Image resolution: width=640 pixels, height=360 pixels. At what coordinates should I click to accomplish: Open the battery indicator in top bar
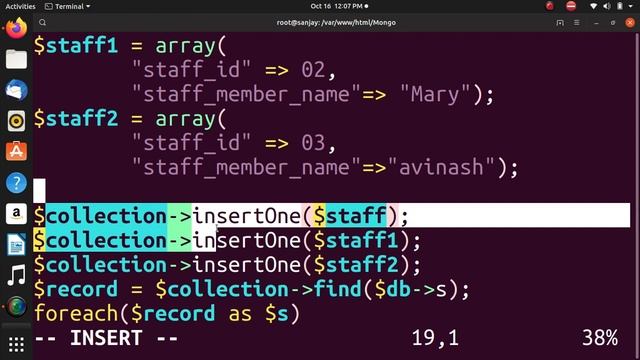point(620,6)
